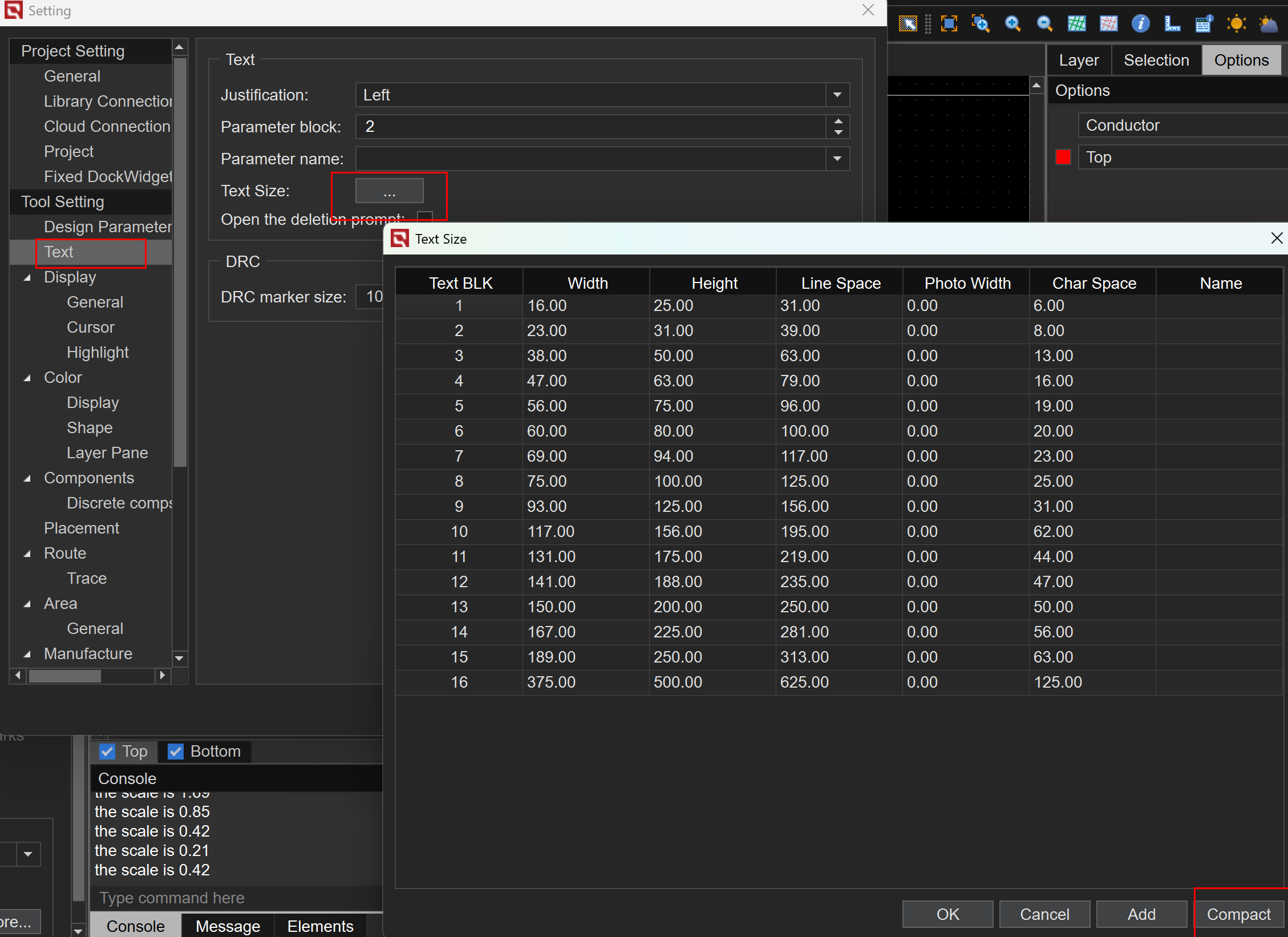The height and width of the screenshot is (937, 1288).
Task: Click the measure ruler icon
Action: [x=1172, y=23]
